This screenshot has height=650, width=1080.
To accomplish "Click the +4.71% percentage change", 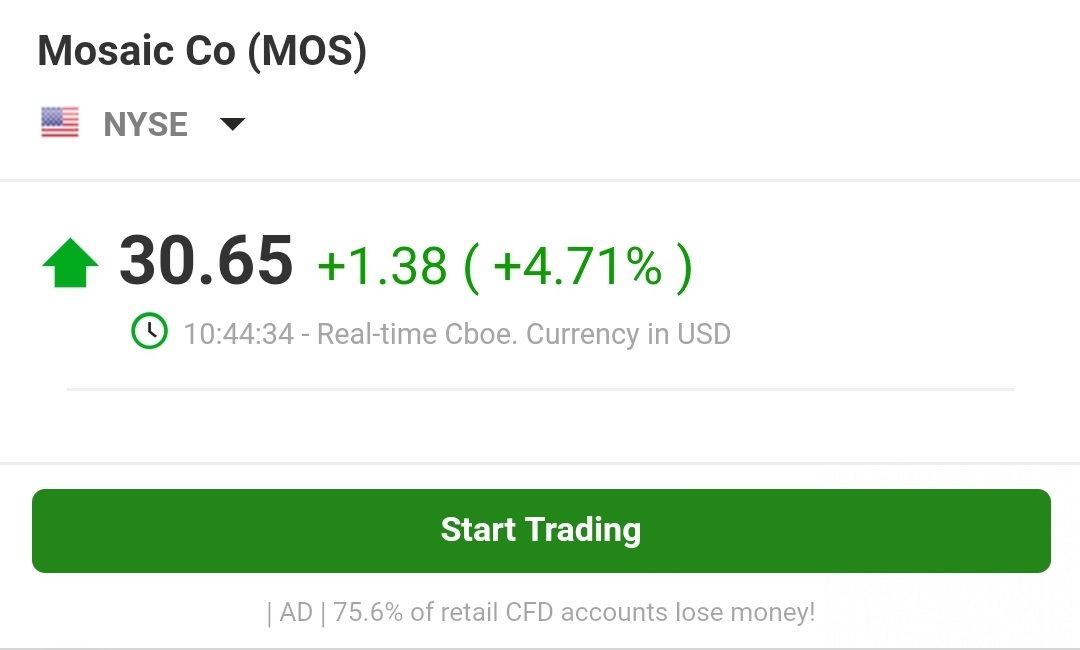I will point(578,266).
